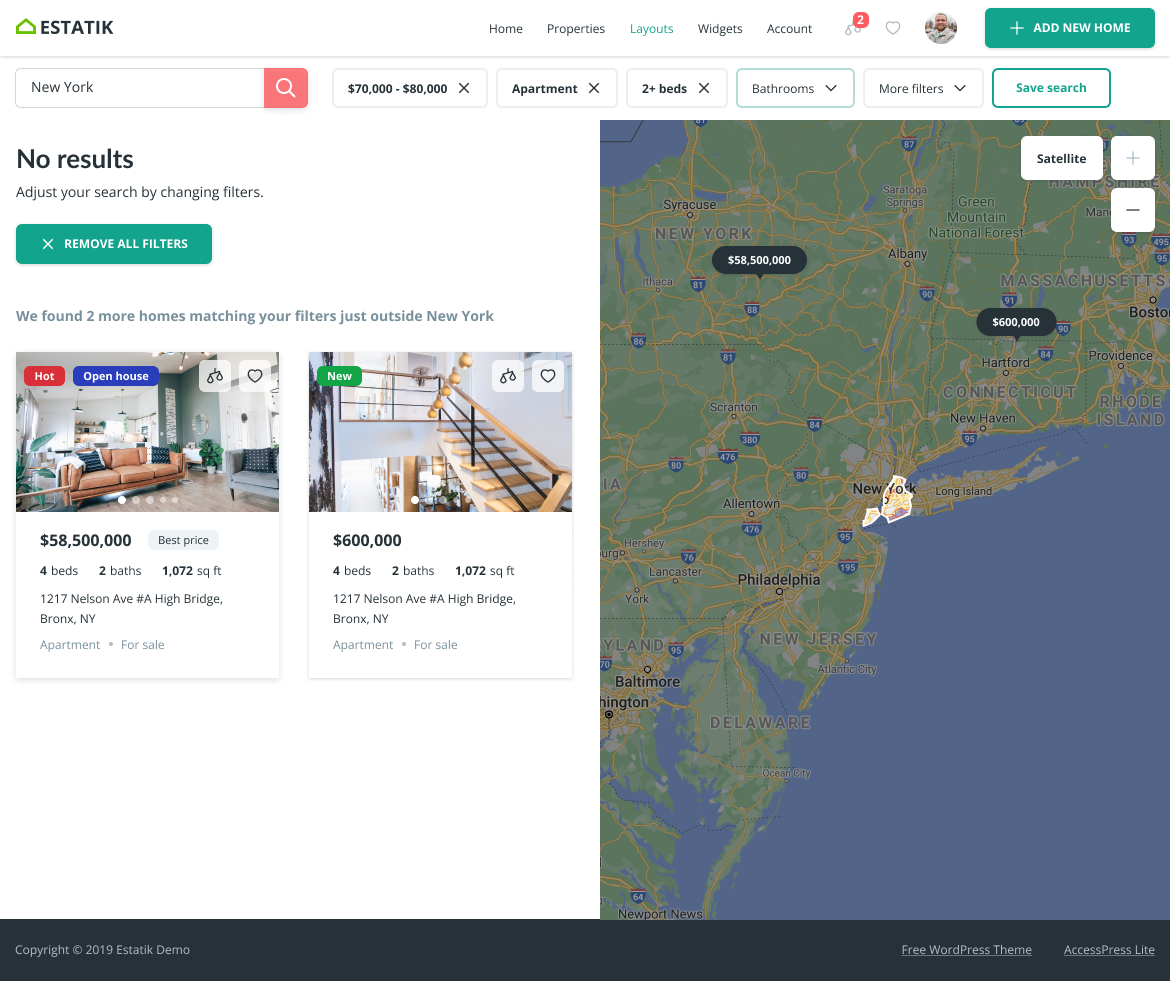Click the comparison scales icon with red badge
Viewport: 1170px width, 981px height.
[850, 30]
